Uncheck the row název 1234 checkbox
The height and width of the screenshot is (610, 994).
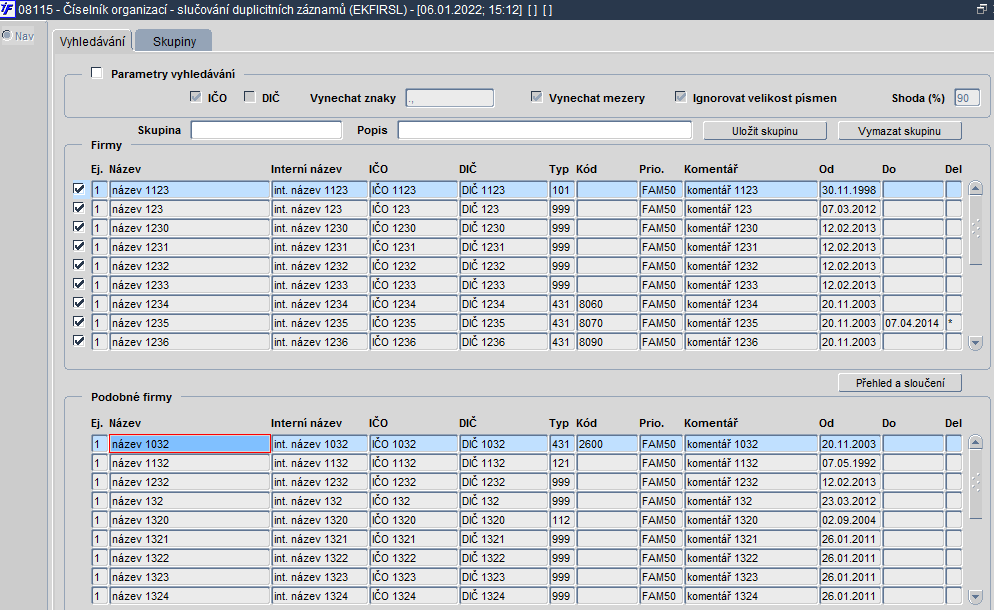pos(79,303)
